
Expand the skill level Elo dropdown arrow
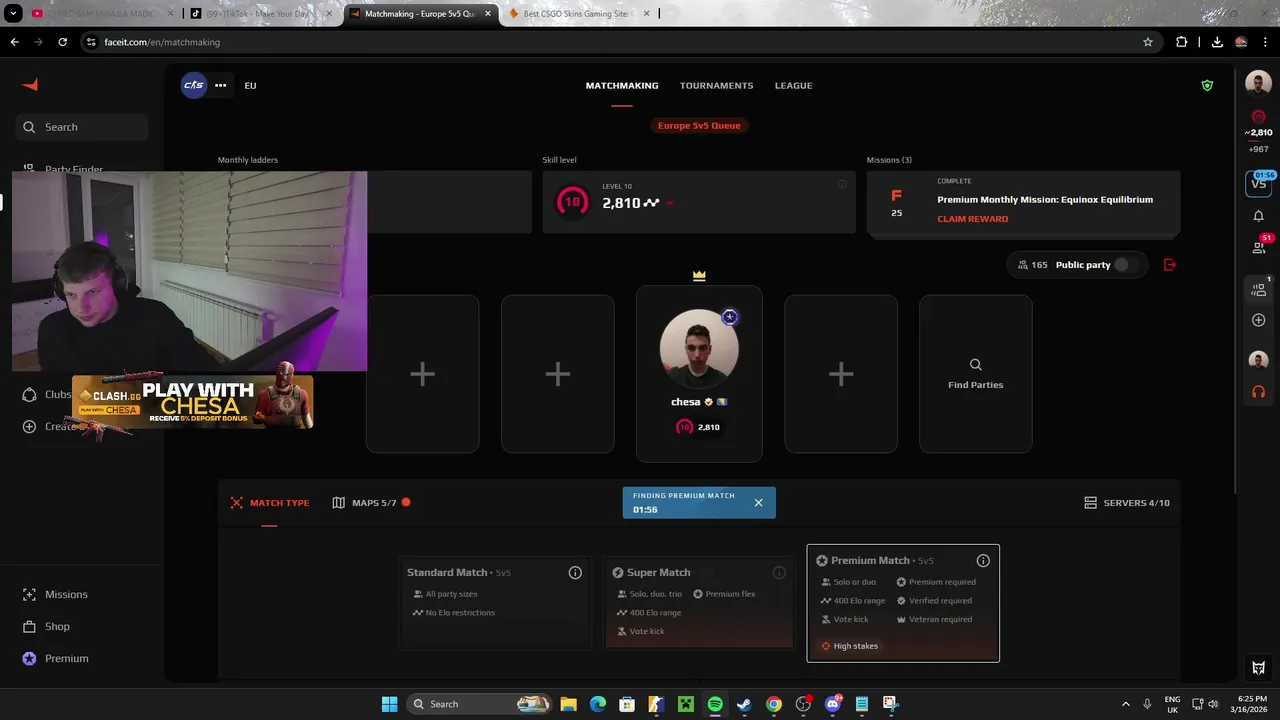pyautogui.click(x=669, y=203)
